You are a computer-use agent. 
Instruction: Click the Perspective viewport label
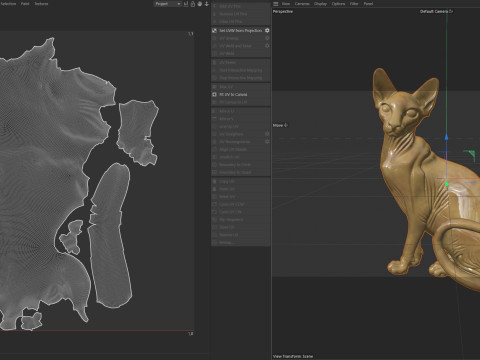coord(283,12)
